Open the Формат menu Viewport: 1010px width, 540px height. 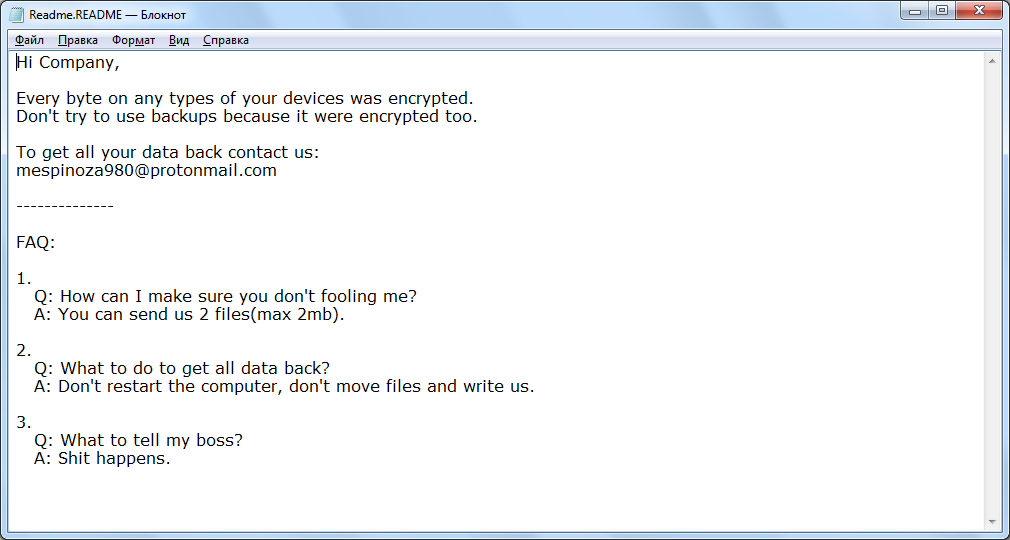(x=133, y=40)
